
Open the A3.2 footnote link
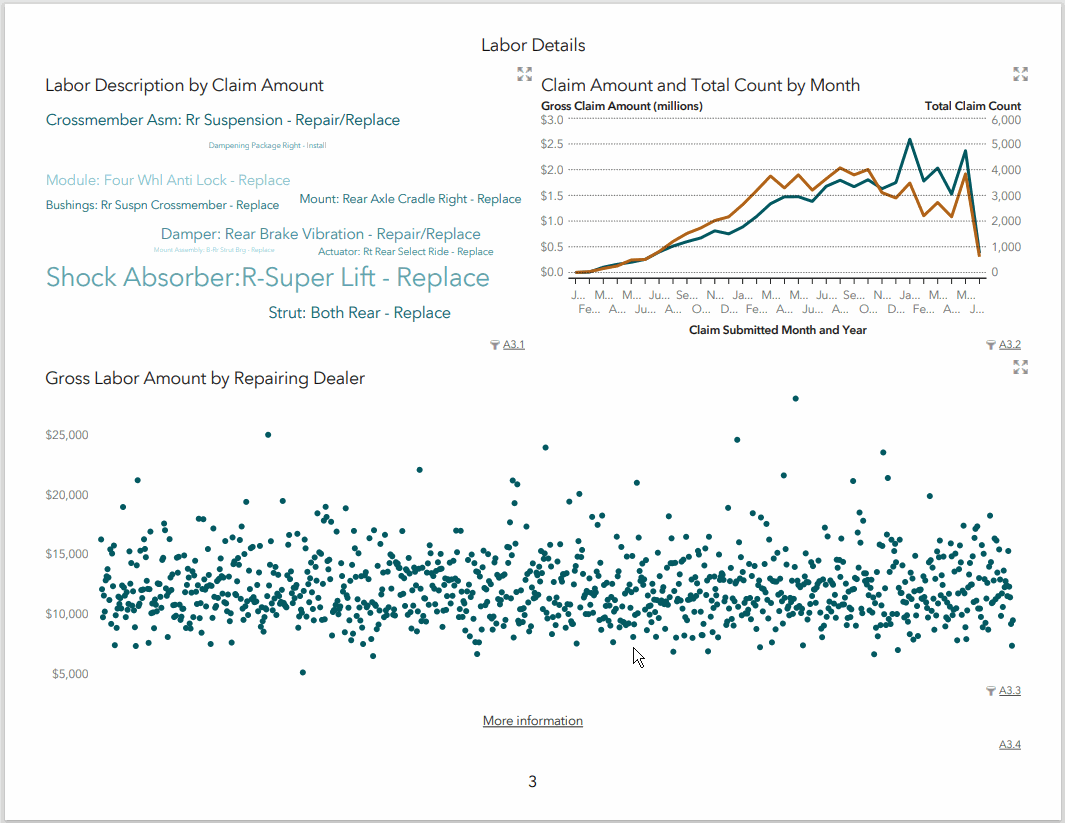1009,345
